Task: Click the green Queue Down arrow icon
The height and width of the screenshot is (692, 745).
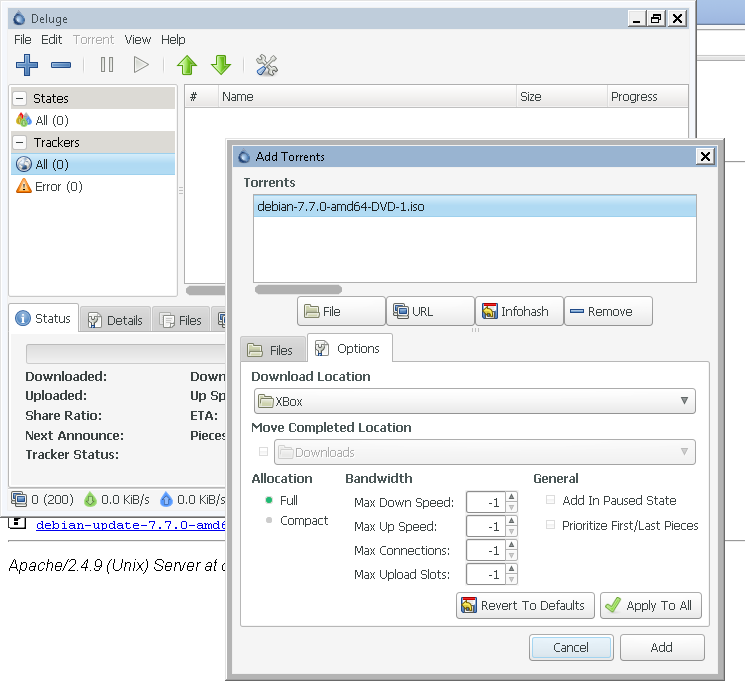Action: [x=221, y=65]
